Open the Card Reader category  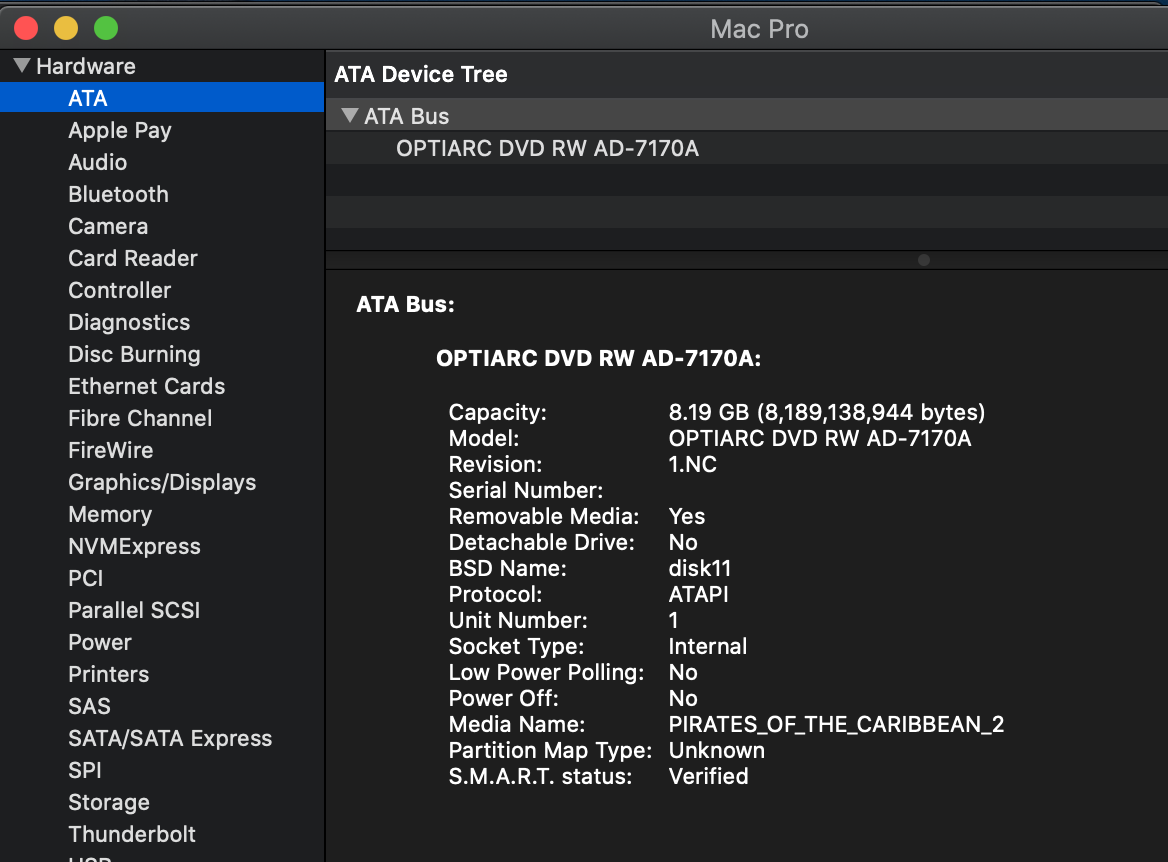pos(132,258)
